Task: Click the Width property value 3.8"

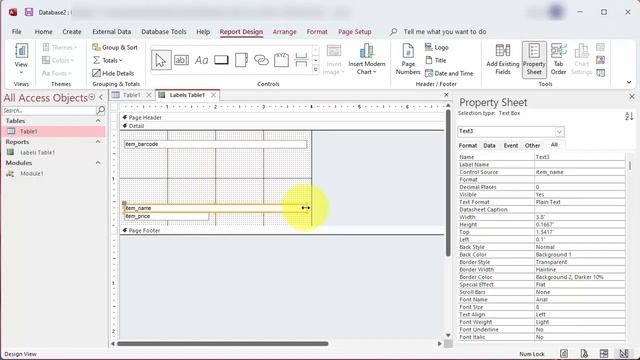Action: click(x=580, y=217)
